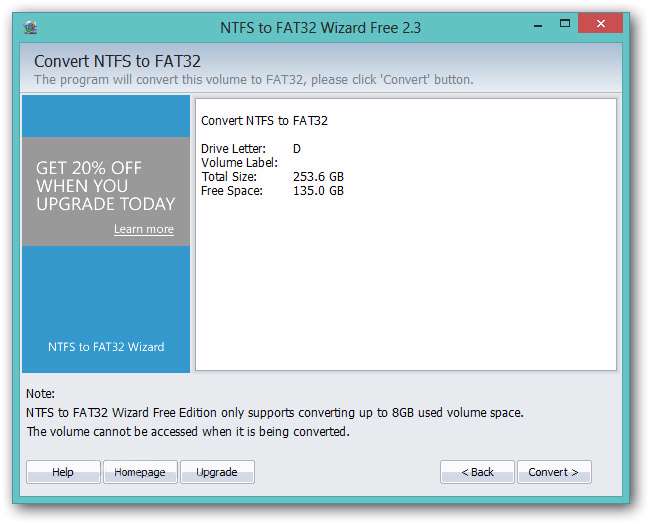Click the 8GB limit note text
650x524 pixels.
(x=274, y=412)
